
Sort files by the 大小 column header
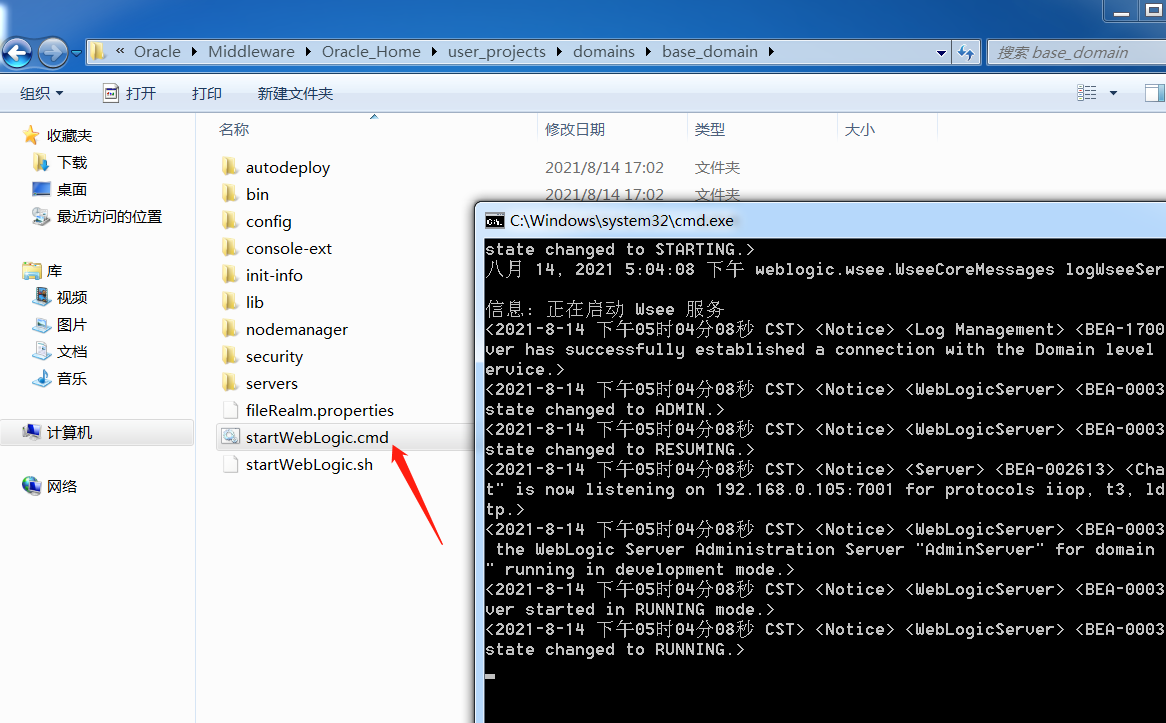(860, 129)
